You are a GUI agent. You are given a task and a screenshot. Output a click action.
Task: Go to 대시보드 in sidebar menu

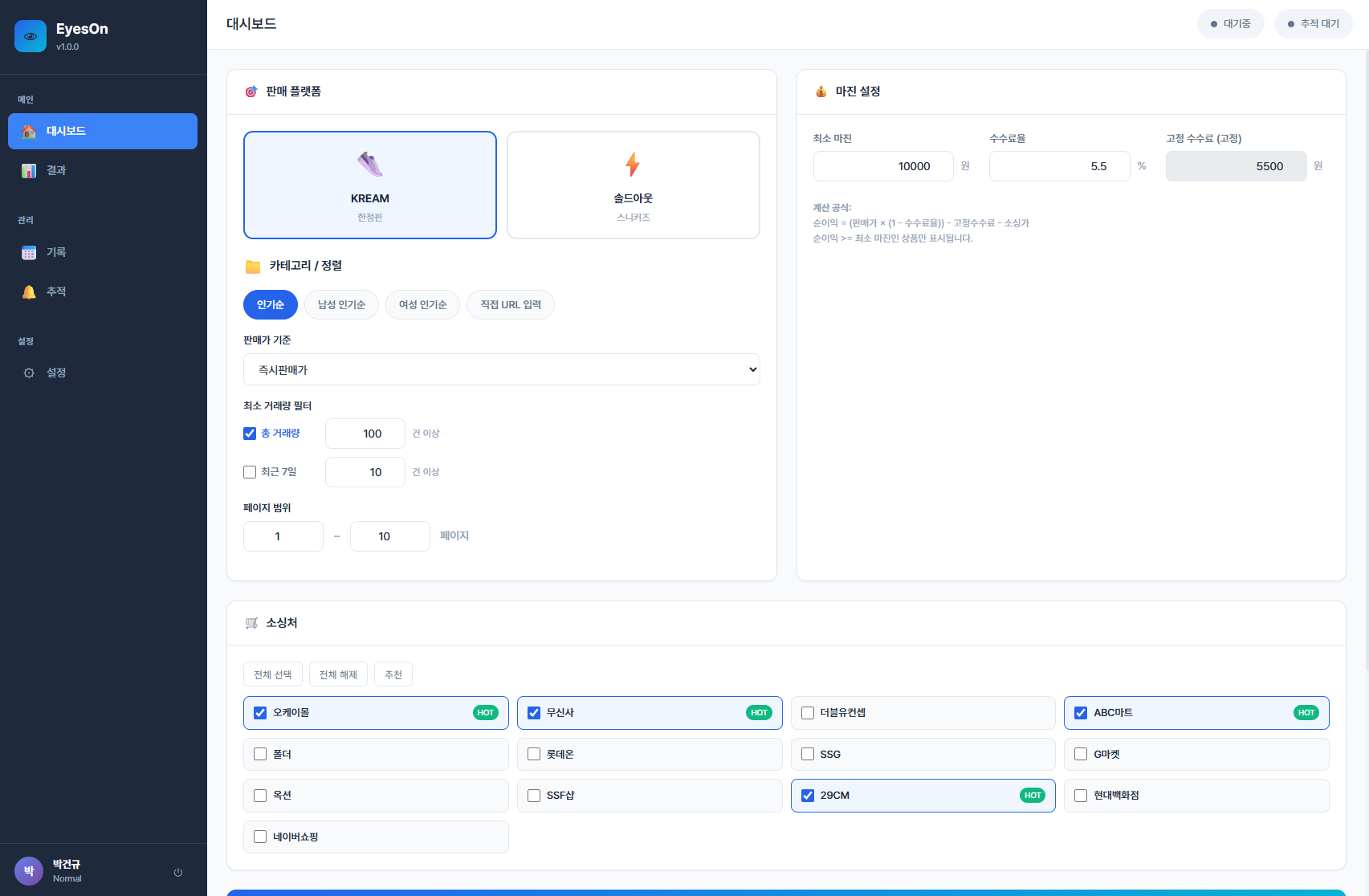coord(103,131)
